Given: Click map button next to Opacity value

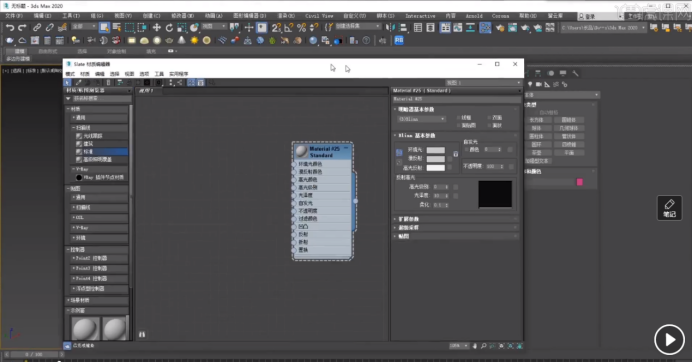Looking at the screenshot, I should [x=511, y=167].
